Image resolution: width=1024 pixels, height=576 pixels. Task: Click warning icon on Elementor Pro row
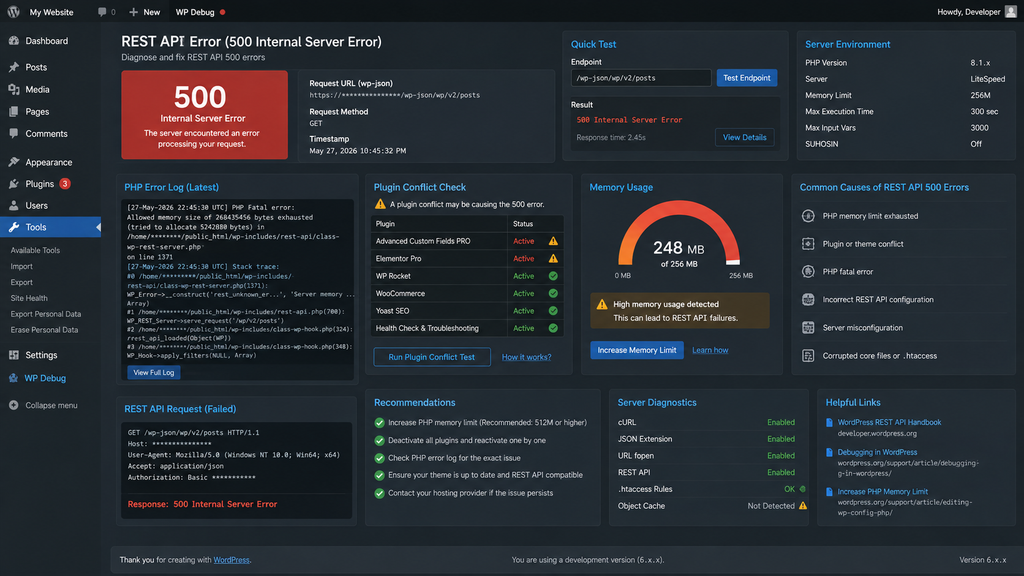click(553, 259)
